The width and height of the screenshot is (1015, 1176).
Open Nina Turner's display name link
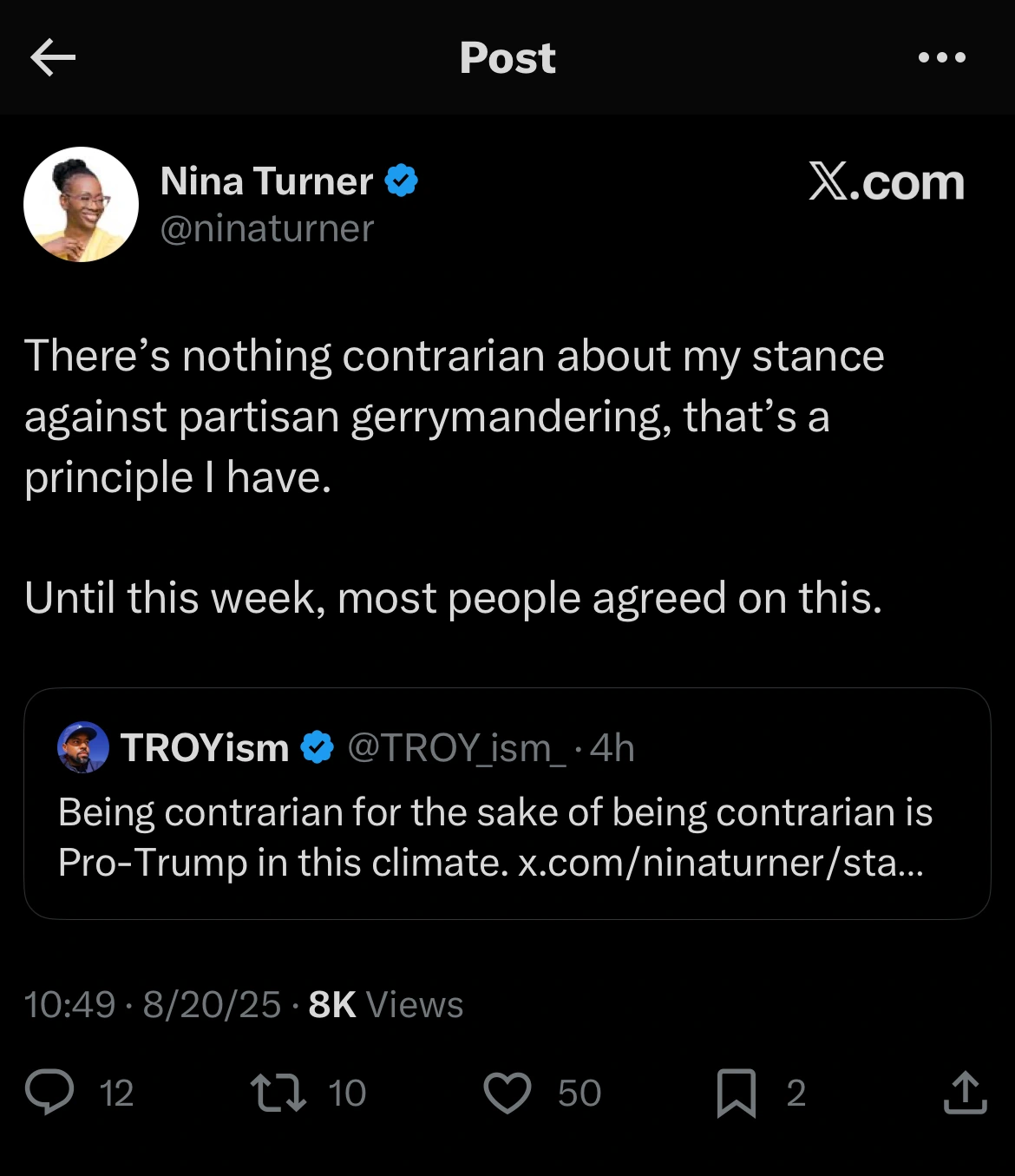click(x=266, y=181)
